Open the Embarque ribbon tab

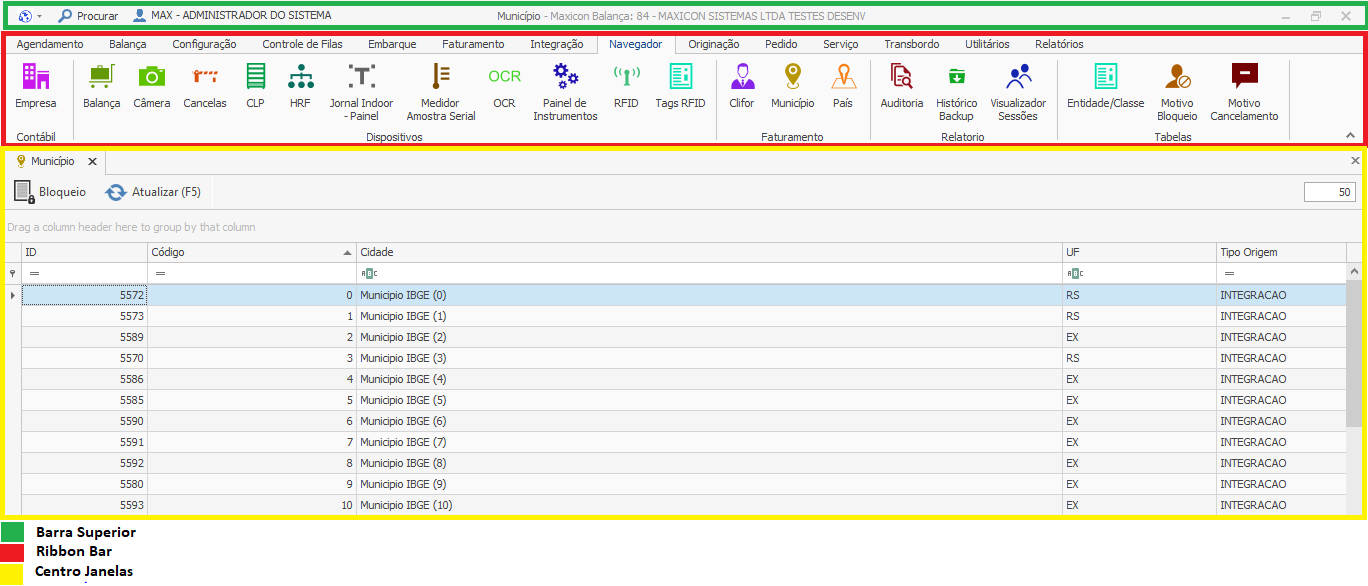point(392,44)
